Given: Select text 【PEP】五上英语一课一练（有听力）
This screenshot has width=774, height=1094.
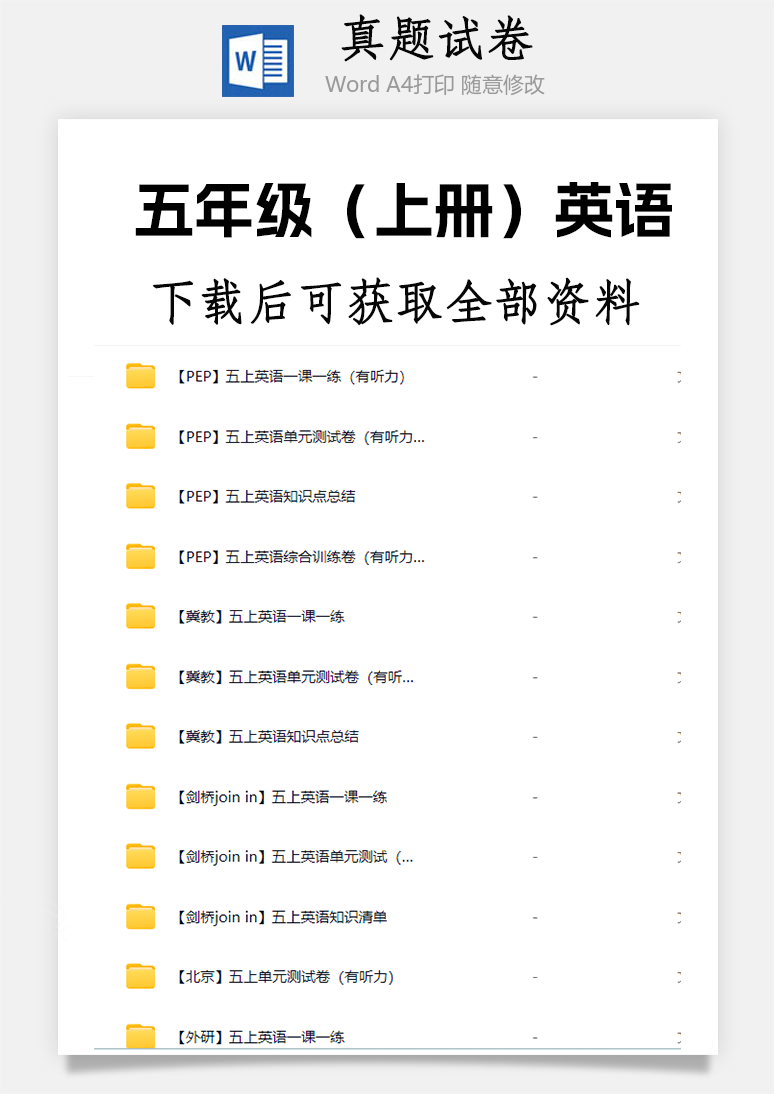Looking at the screenshot, I should [290, 377].
